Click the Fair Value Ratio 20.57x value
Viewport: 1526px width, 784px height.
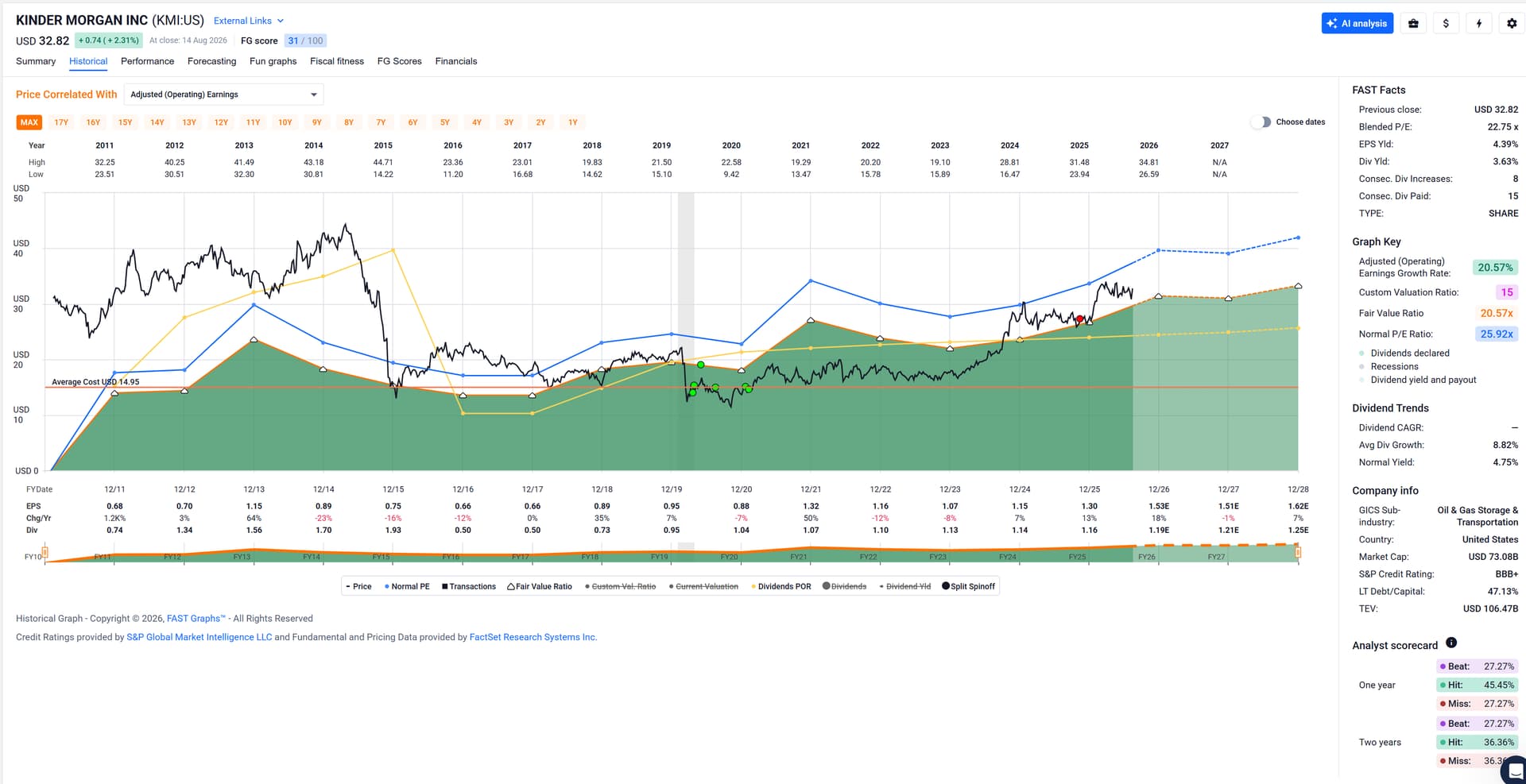tap(1497, 314)
